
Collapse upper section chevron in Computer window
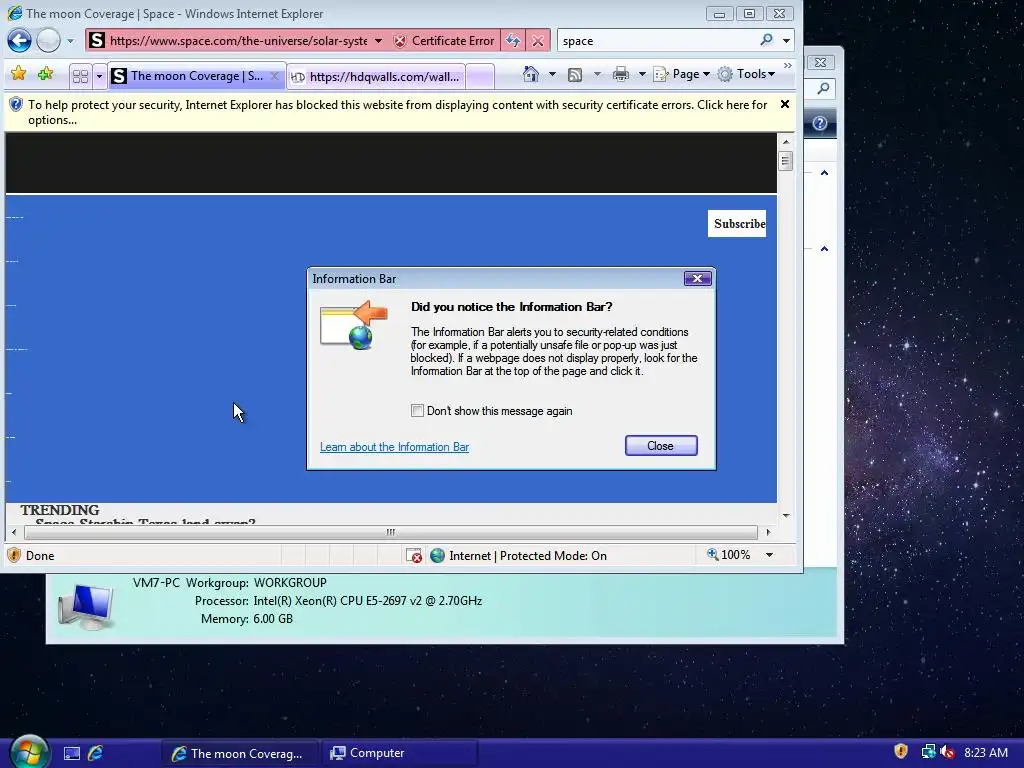[824, 173]
